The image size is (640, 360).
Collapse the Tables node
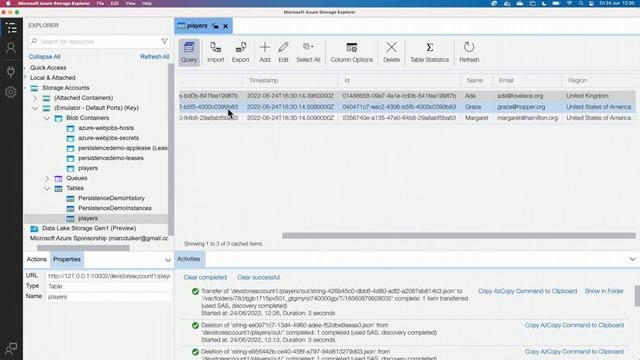click(47, 188)
